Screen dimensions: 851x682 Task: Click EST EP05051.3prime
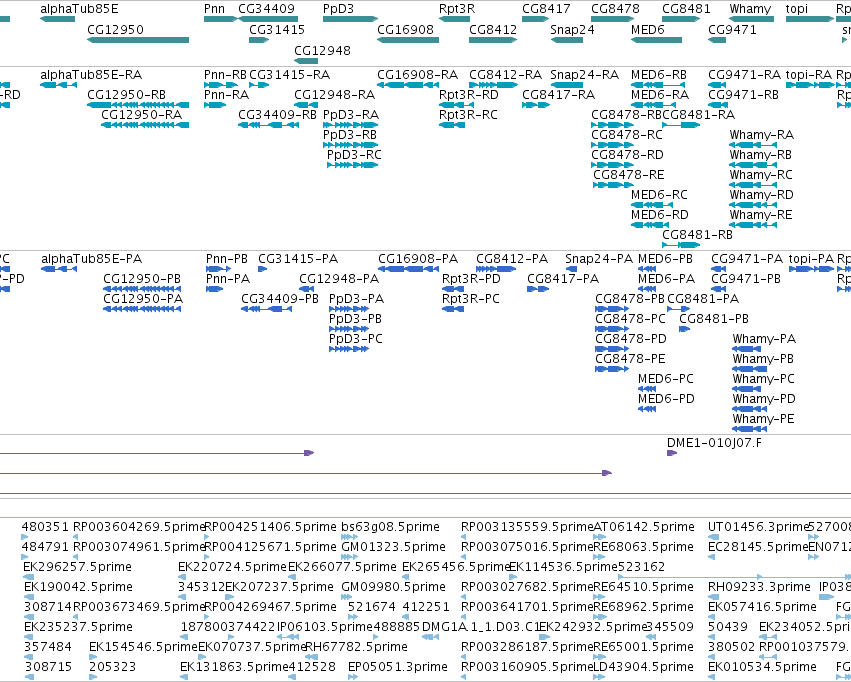tap(398, 668)
